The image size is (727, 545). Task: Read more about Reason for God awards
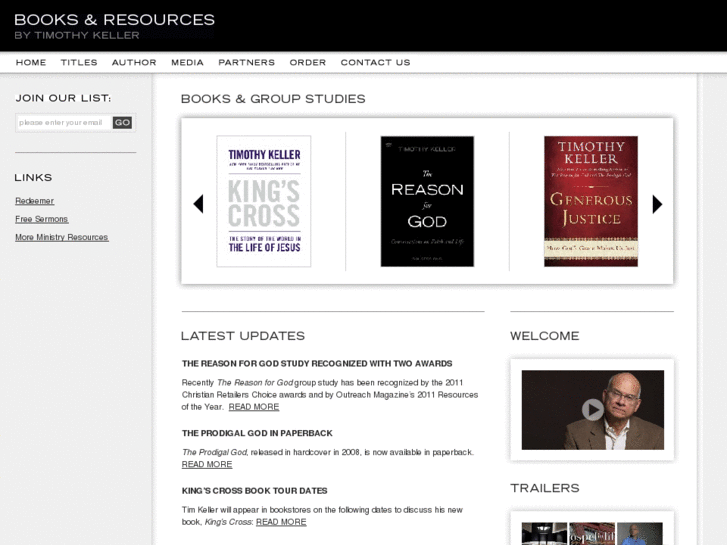click(x=254, y=407)
